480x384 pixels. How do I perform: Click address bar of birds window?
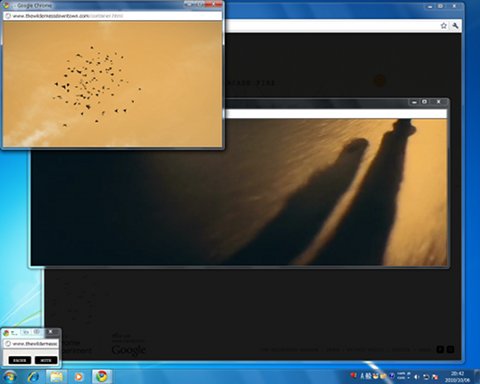click(x=112, y=16)
